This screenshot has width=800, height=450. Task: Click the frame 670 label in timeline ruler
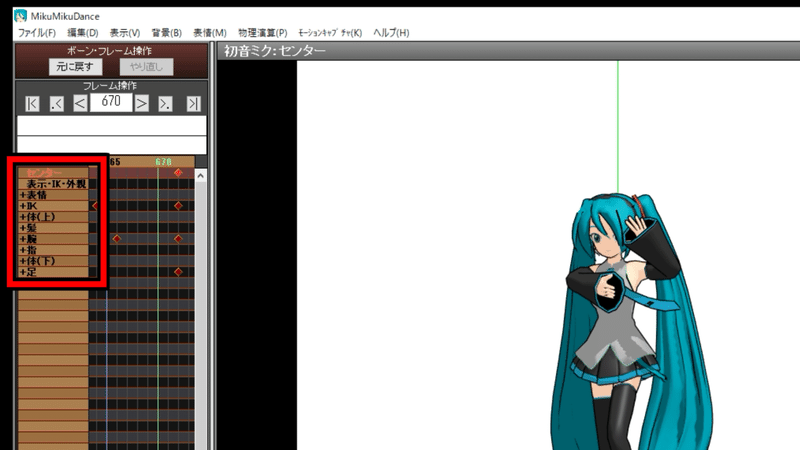pos(163,162)
